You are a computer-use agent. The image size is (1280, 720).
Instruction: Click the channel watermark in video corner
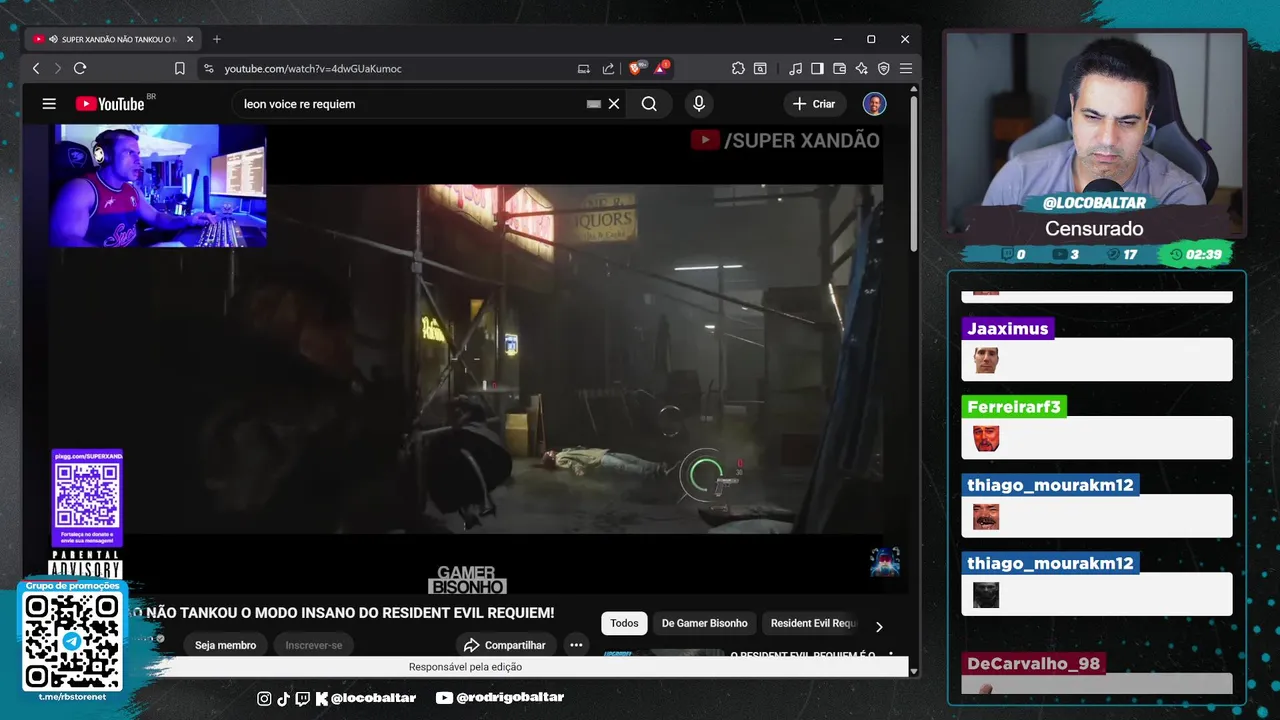pos(884,561)
